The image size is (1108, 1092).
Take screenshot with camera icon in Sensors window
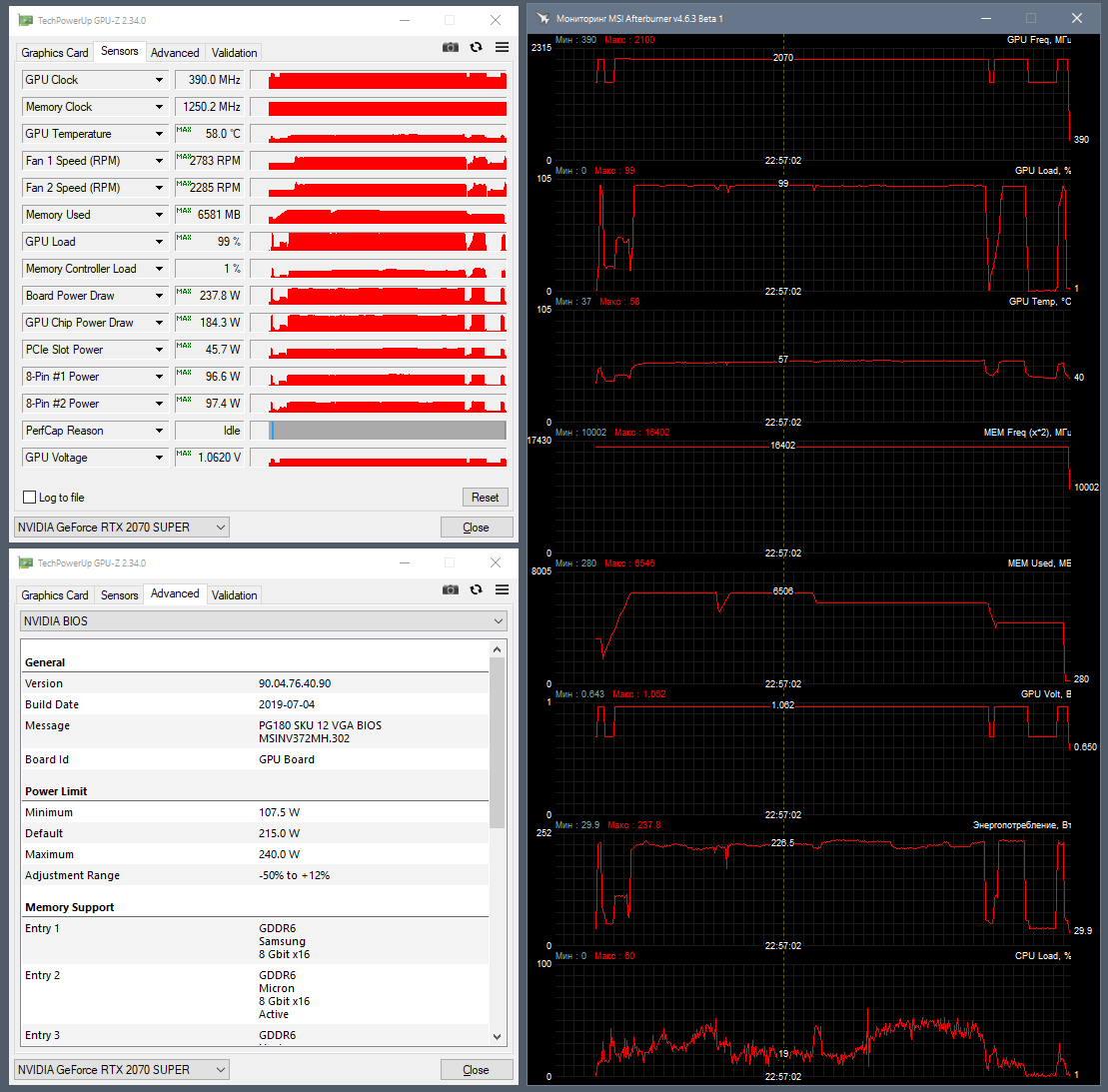tap(451, 47)
